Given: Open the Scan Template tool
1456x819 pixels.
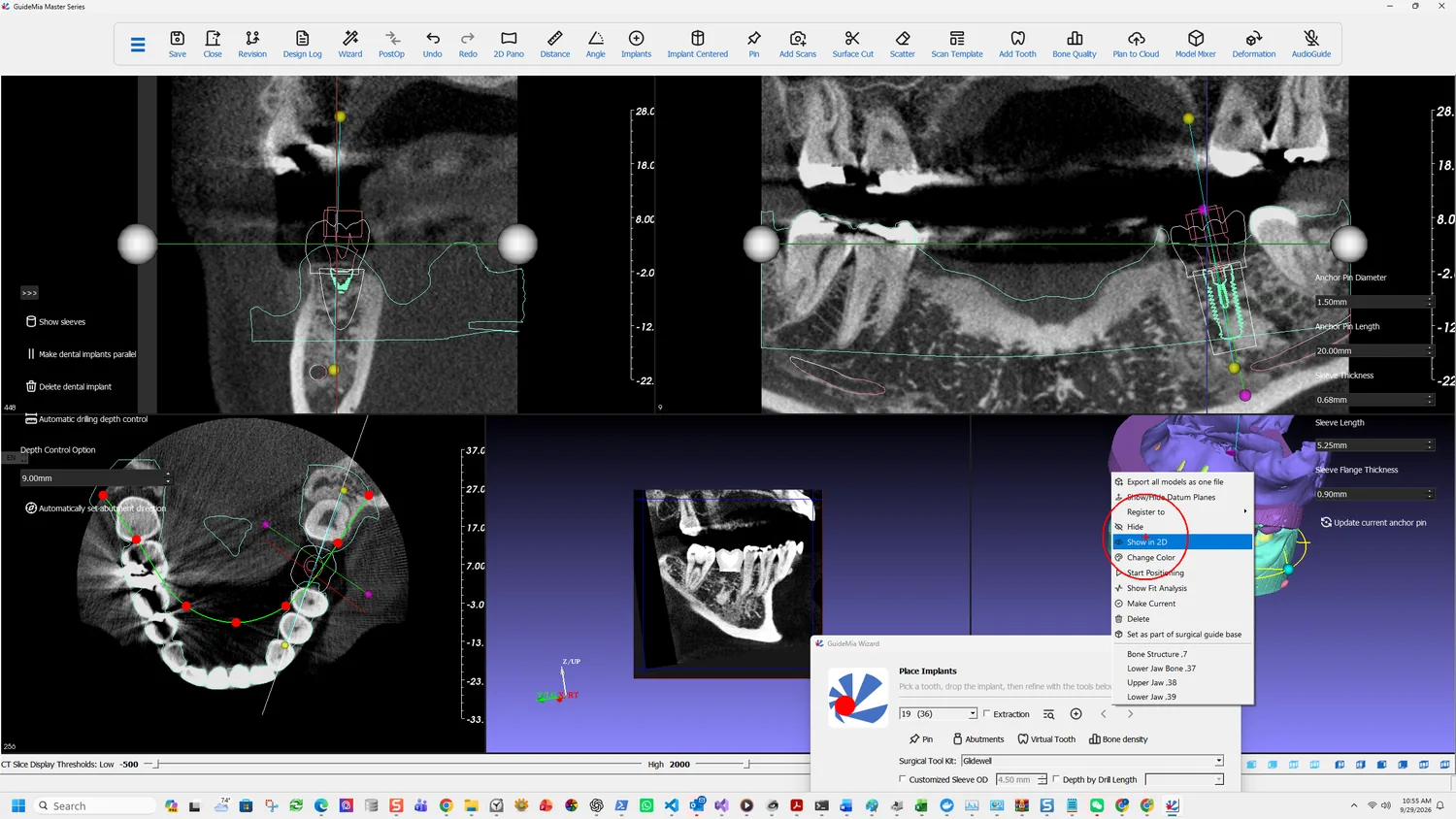Looking at the screenshot, I should 957,44.
